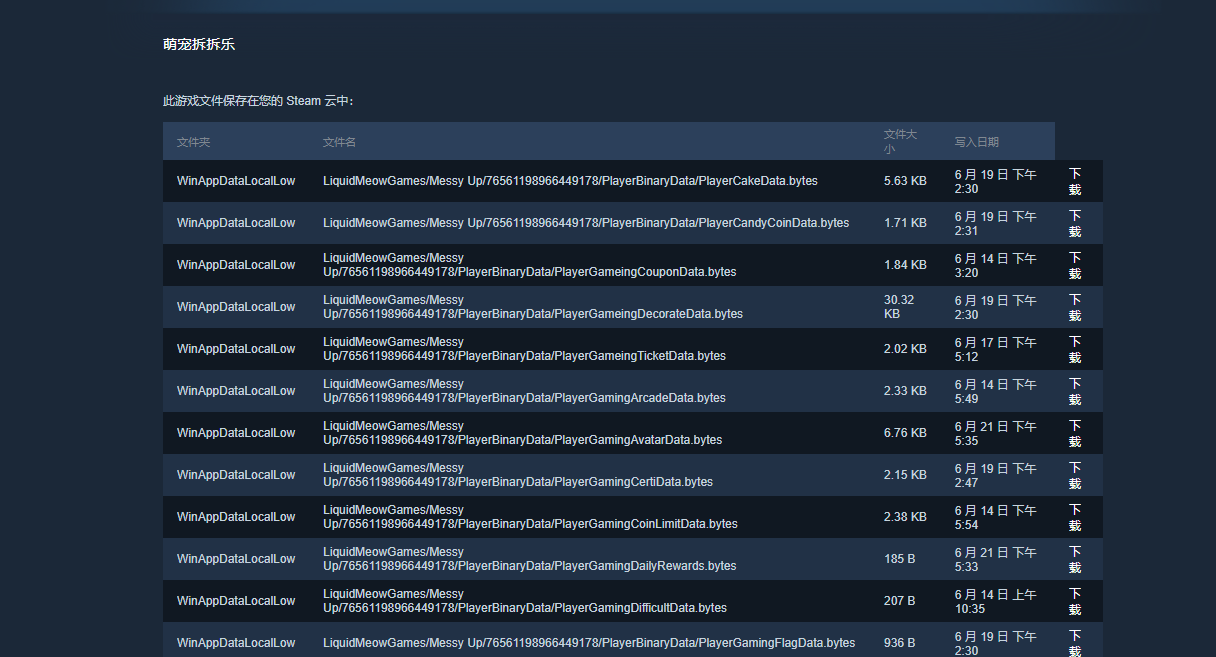Select the PlayerGamingCoinLimitData.bytes file path
Screen dimensions: 1216x657
click(x=531, y=517)
